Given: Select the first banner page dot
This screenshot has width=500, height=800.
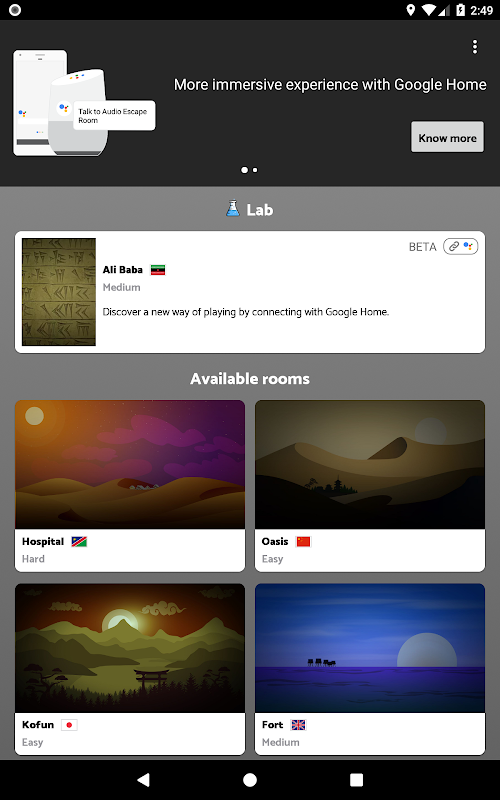Looking at the screenshot, I should 244,170.
